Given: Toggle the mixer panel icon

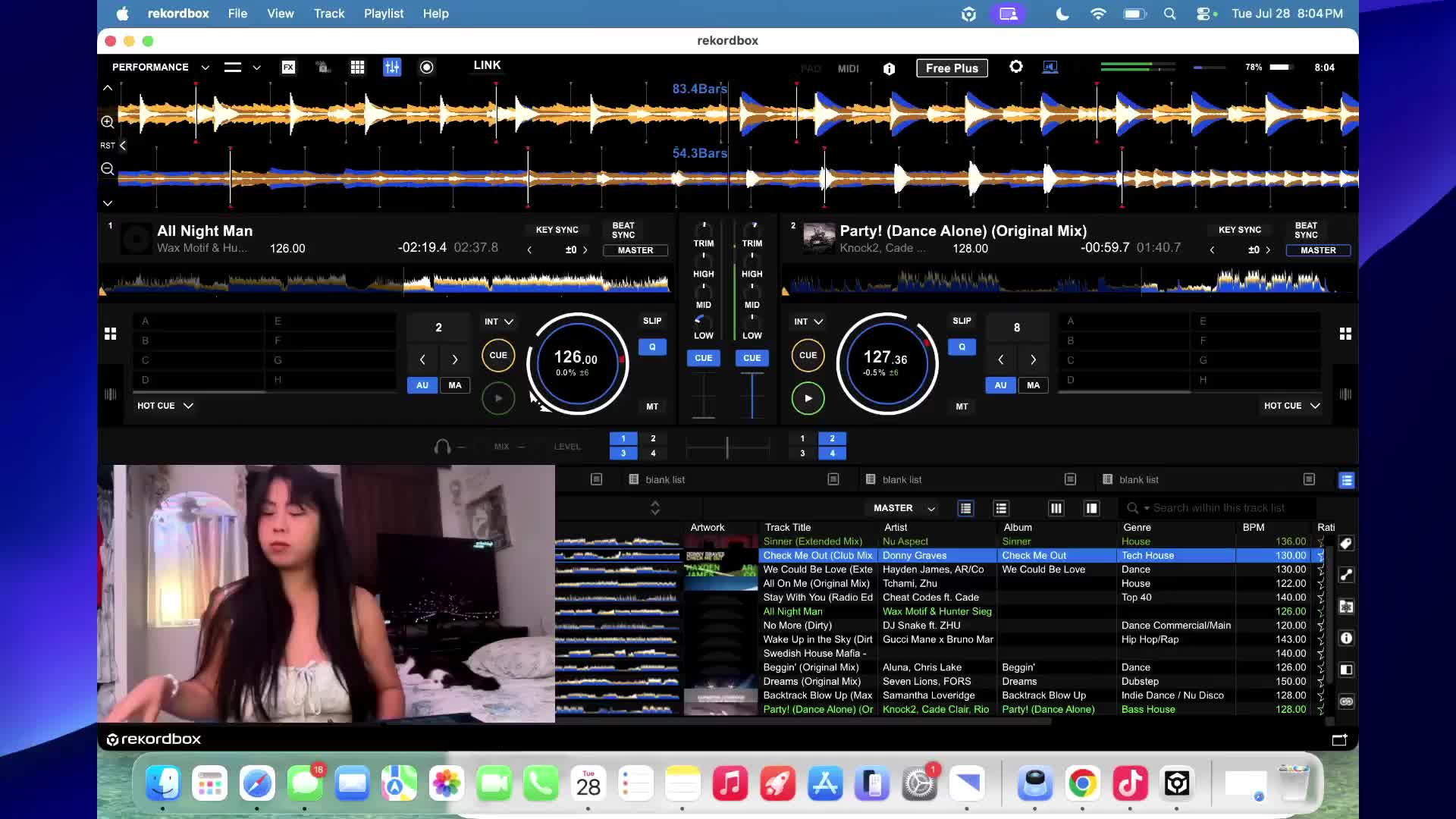Looking at the screenshot, I should point(392,67).
